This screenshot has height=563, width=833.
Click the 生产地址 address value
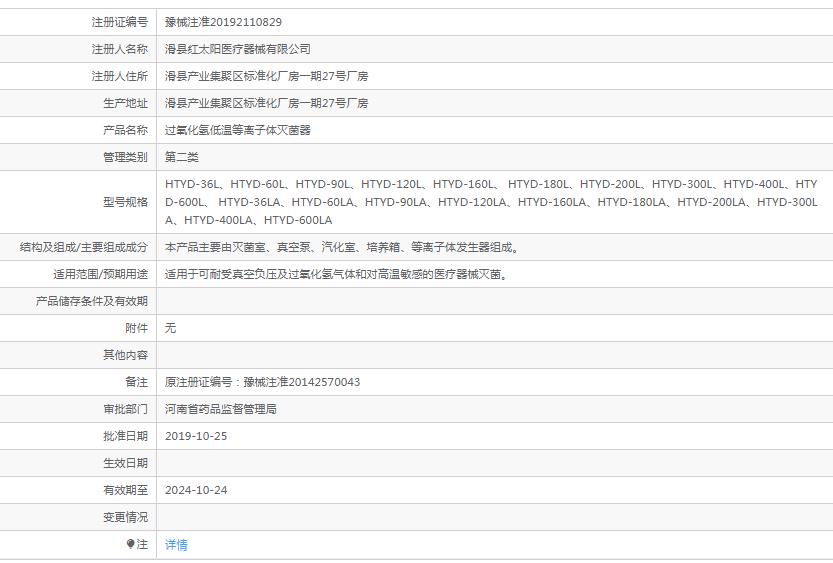click(x=266, y=103)
